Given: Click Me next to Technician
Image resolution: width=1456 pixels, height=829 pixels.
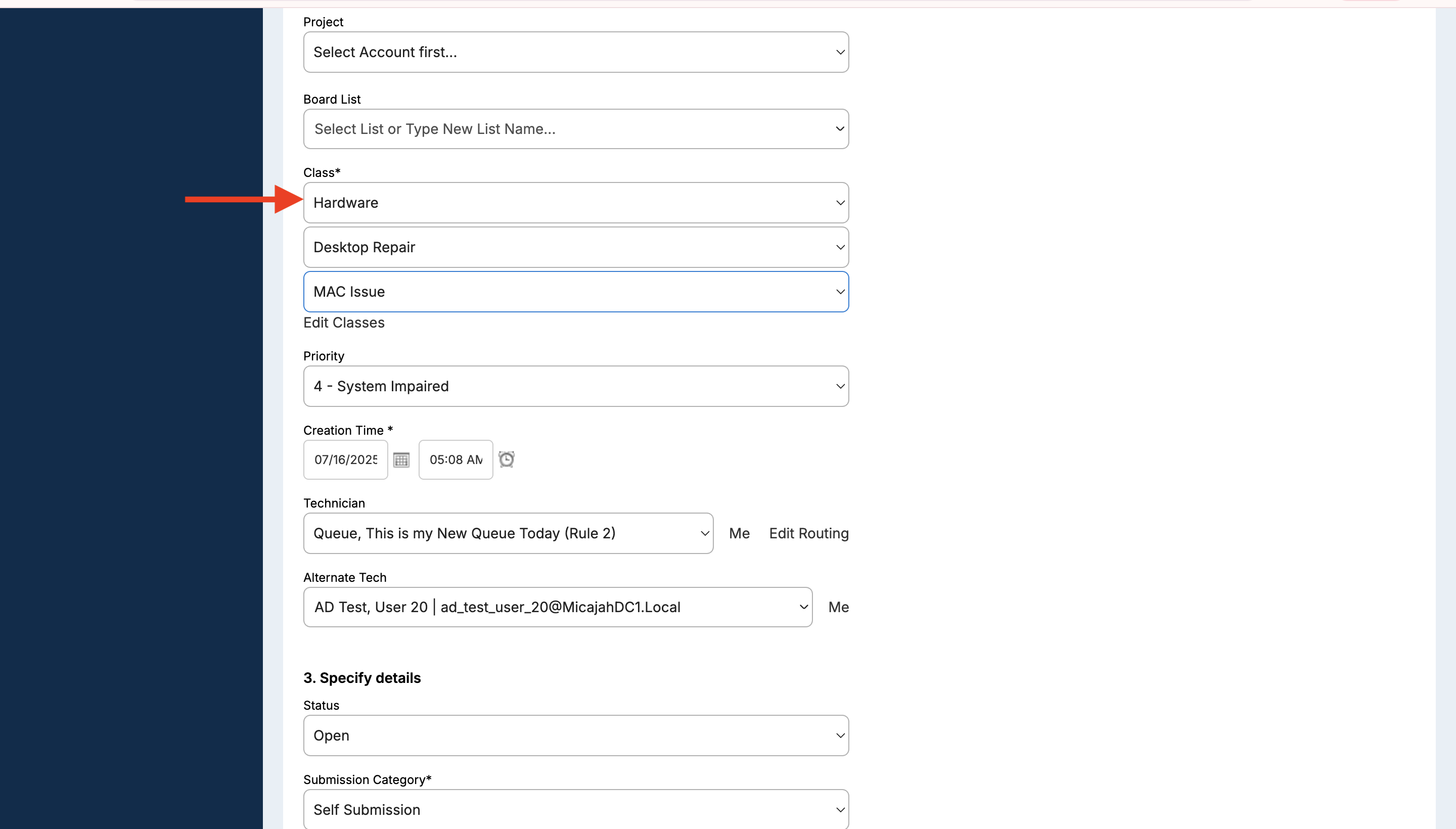Looking at the screenshot, I should [739, 533].
